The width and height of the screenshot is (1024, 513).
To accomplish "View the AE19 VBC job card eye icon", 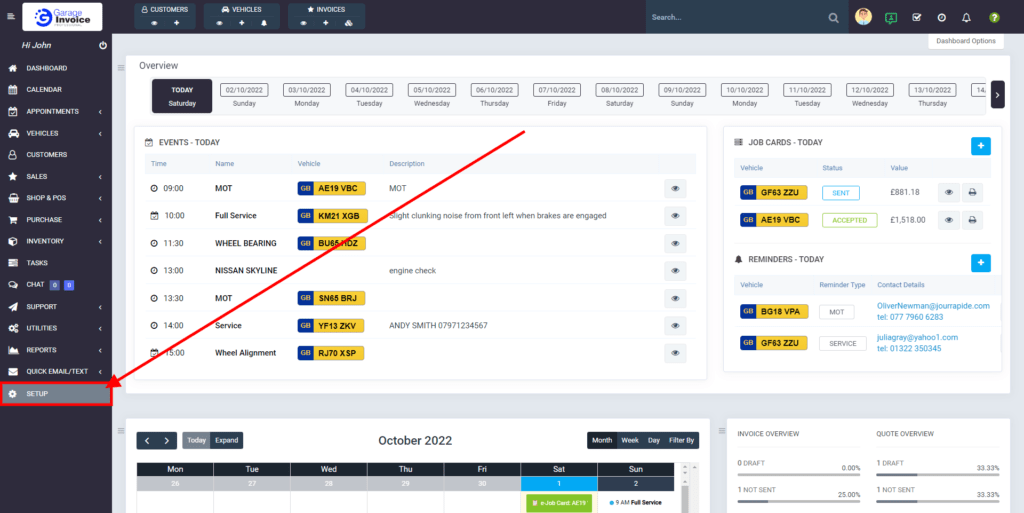I will pos(947,220).
